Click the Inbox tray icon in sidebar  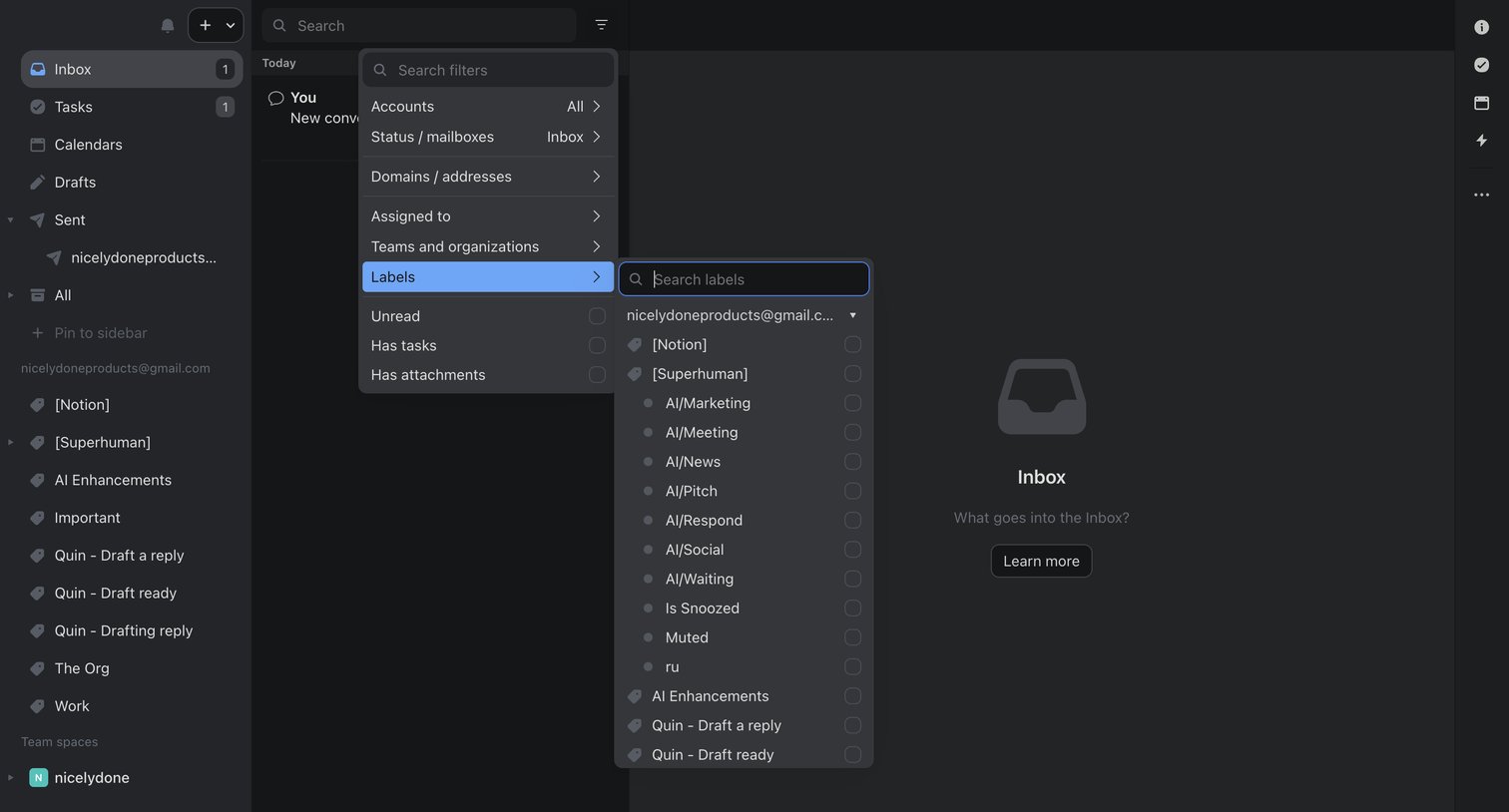(38, 69)
